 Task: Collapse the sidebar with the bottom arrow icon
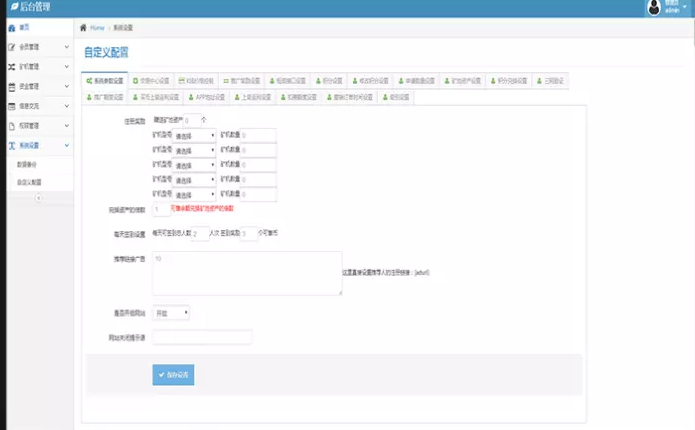tap(37, 198)
